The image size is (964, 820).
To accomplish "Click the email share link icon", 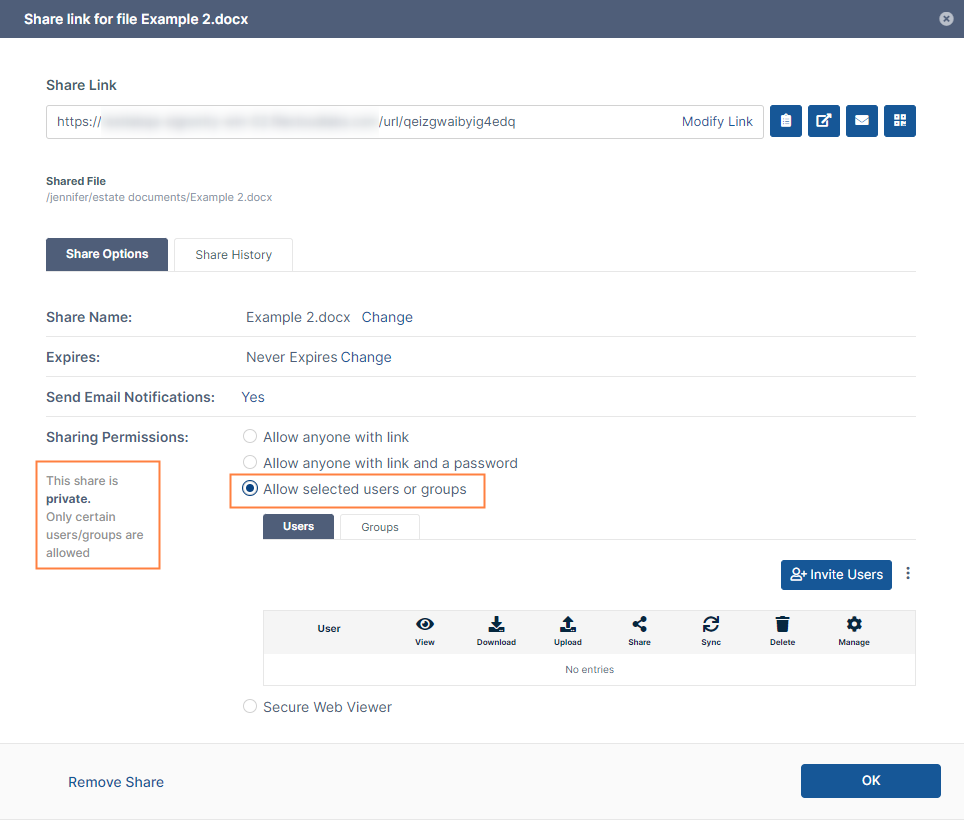I will click(861, 121).
